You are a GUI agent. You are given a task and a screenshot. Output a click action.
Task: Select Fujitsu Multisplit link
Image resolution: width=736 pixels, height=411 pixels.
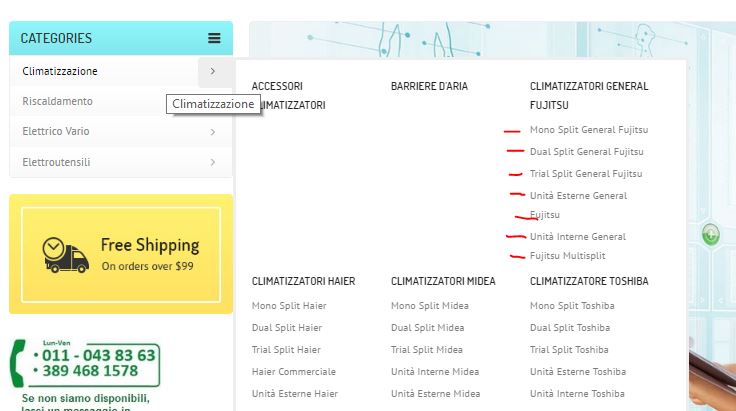tap(567, 256)
